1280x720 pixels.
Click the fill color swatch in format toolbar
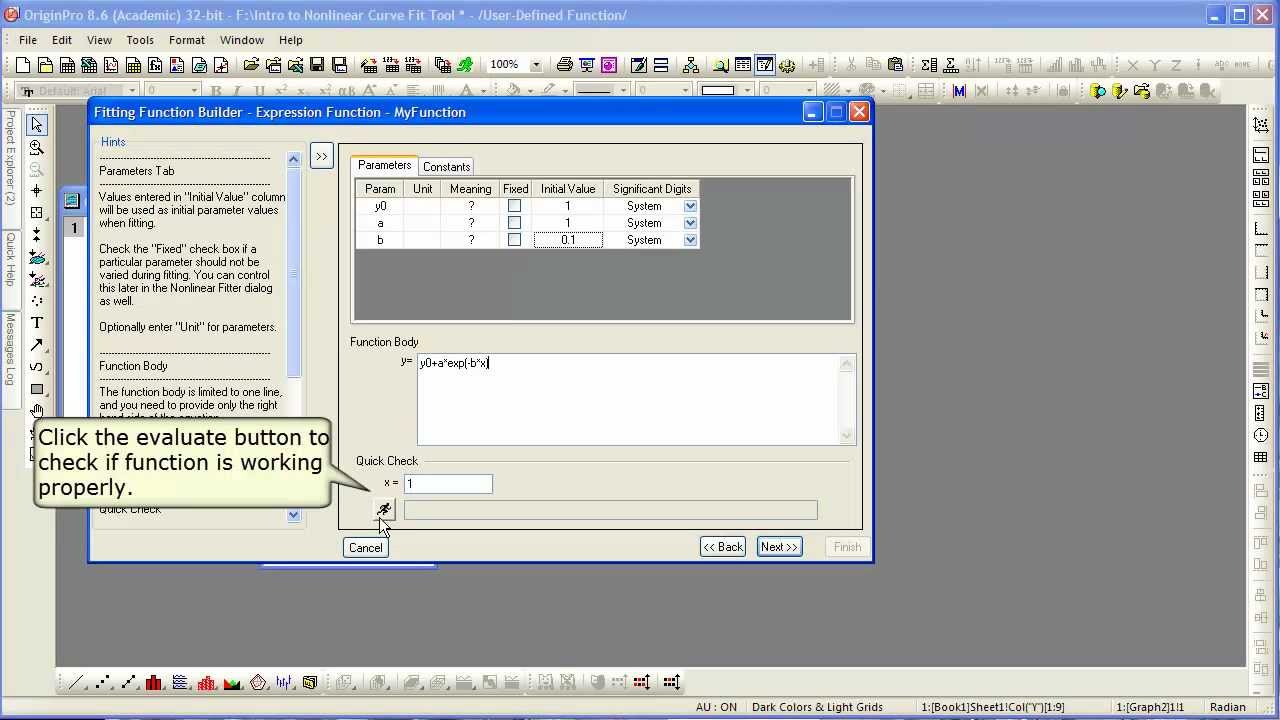pos(718,91)
